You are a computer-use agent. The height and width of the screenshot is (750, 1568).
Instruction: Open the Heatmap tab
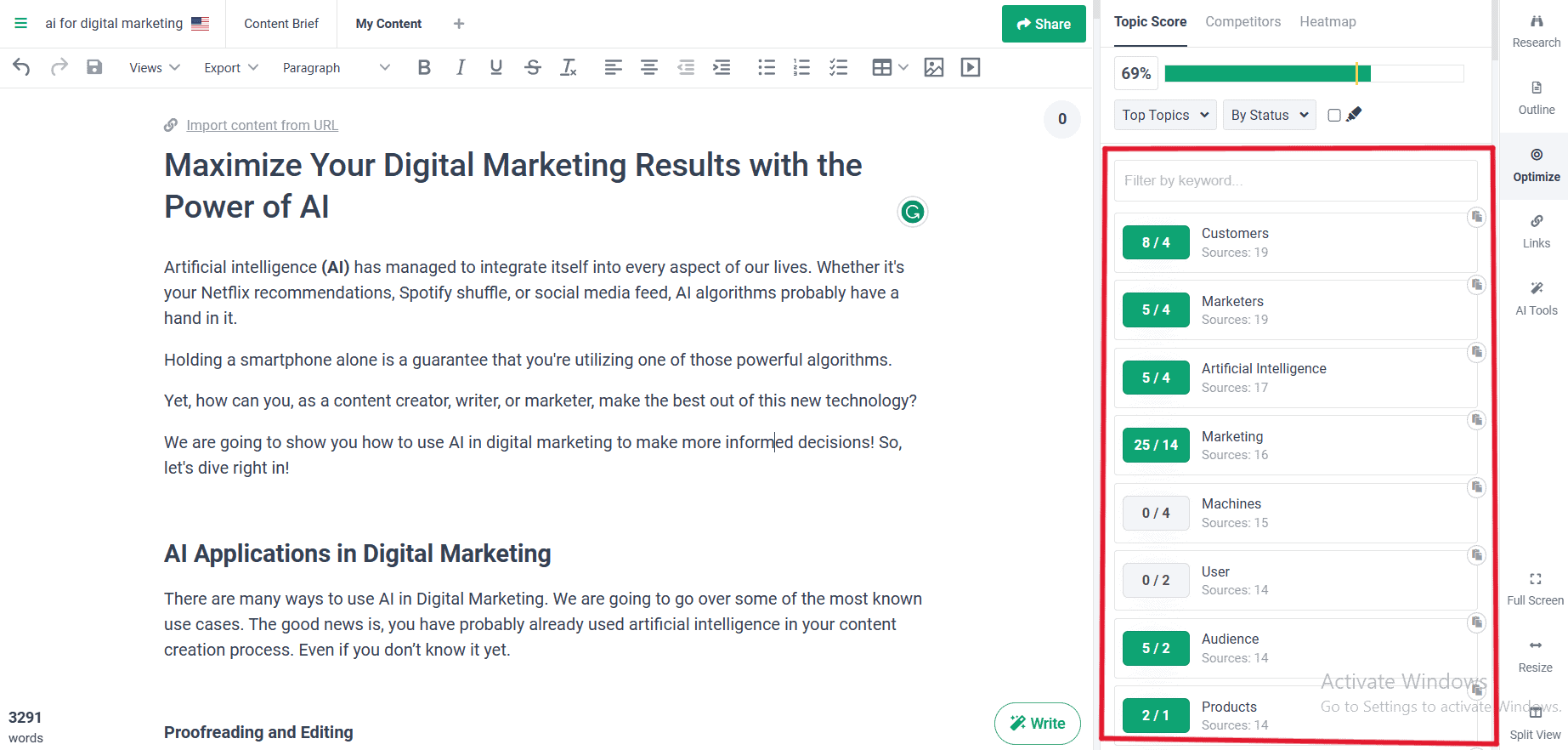tap(1327, 22)
